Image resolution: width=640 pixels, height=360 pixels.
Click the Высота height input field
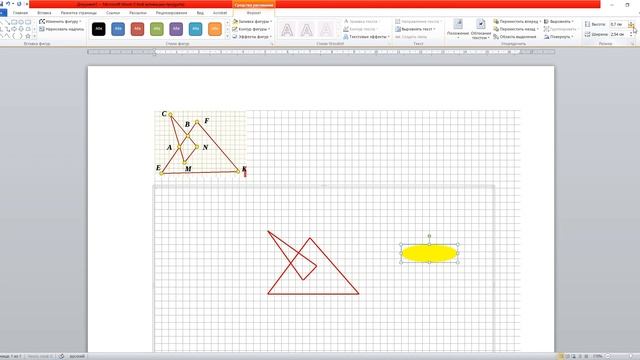[619, 24]
